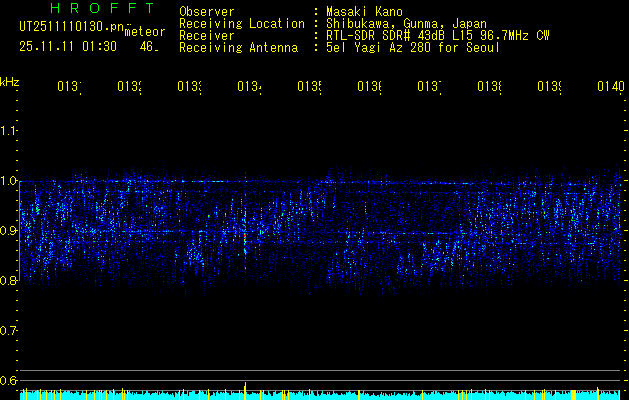Click the 0.9 kHz axis label
Image resolution: width=629 pixels, height=400 pixels.
pos(8,230)
